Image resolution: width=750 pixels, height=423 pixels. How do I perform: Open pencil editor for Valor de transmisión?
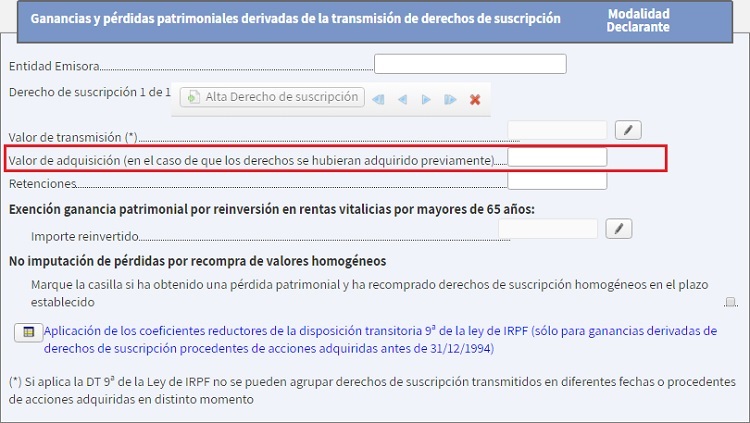[x=628, y=130]
